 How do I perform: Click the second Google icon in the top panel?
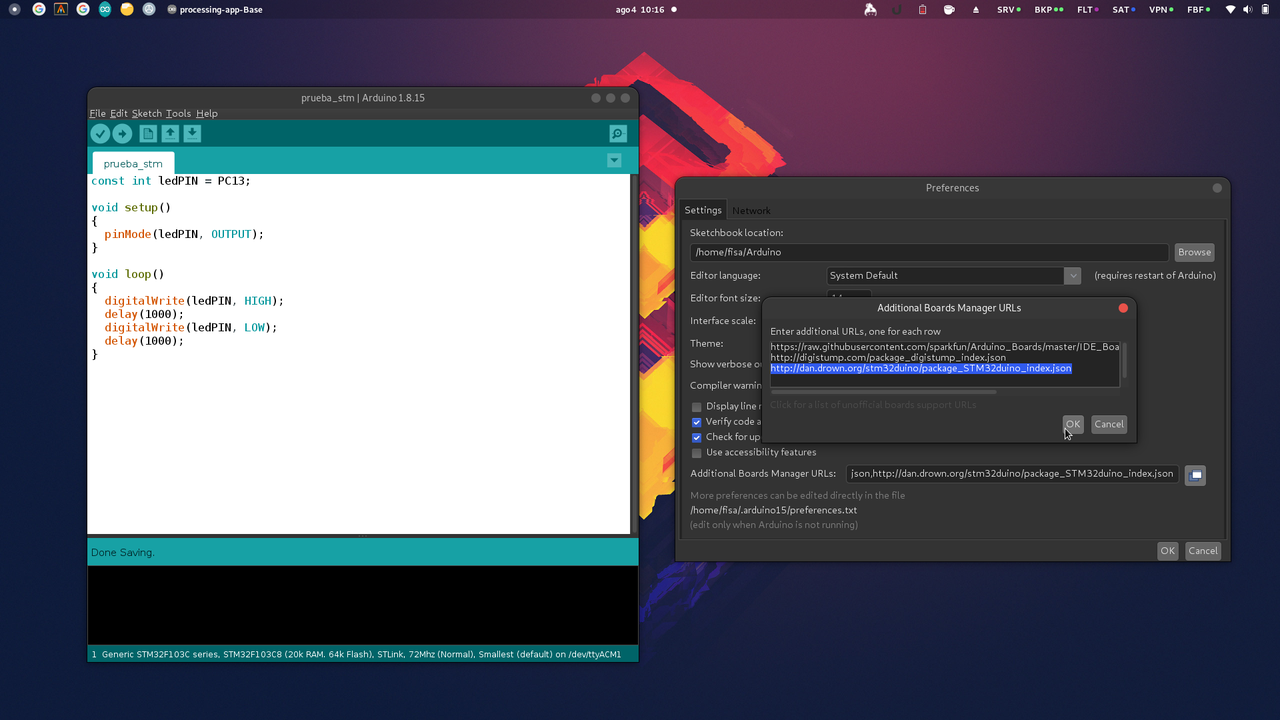click(83, 9)
